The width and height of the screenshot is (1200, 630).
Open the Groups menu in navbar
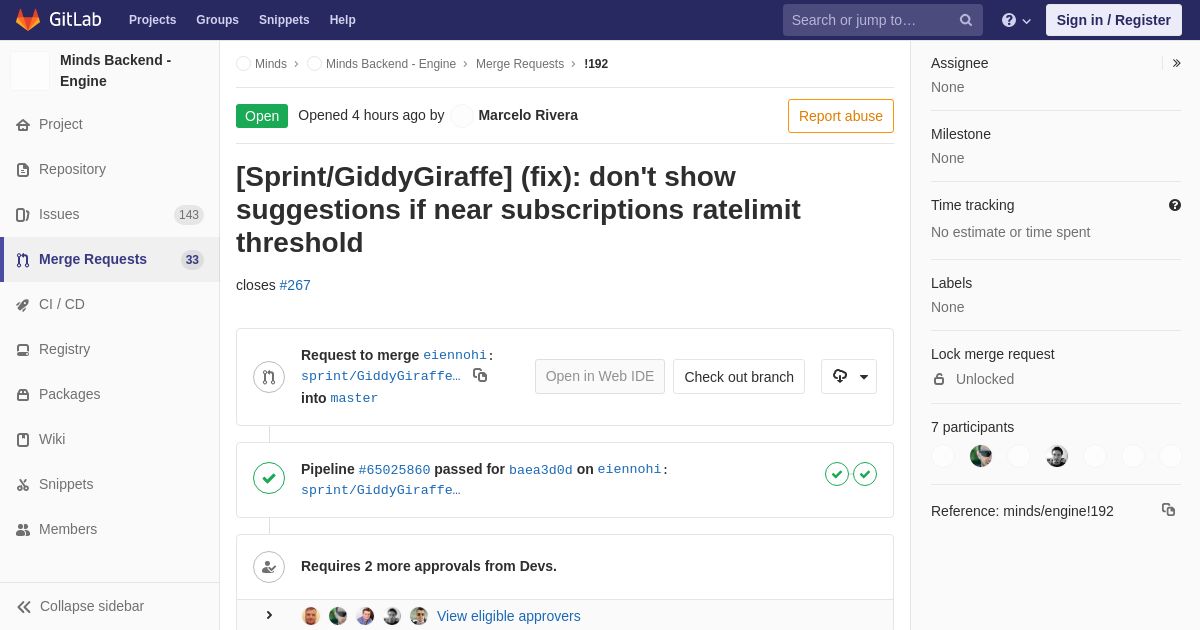(x=217, y=20)
